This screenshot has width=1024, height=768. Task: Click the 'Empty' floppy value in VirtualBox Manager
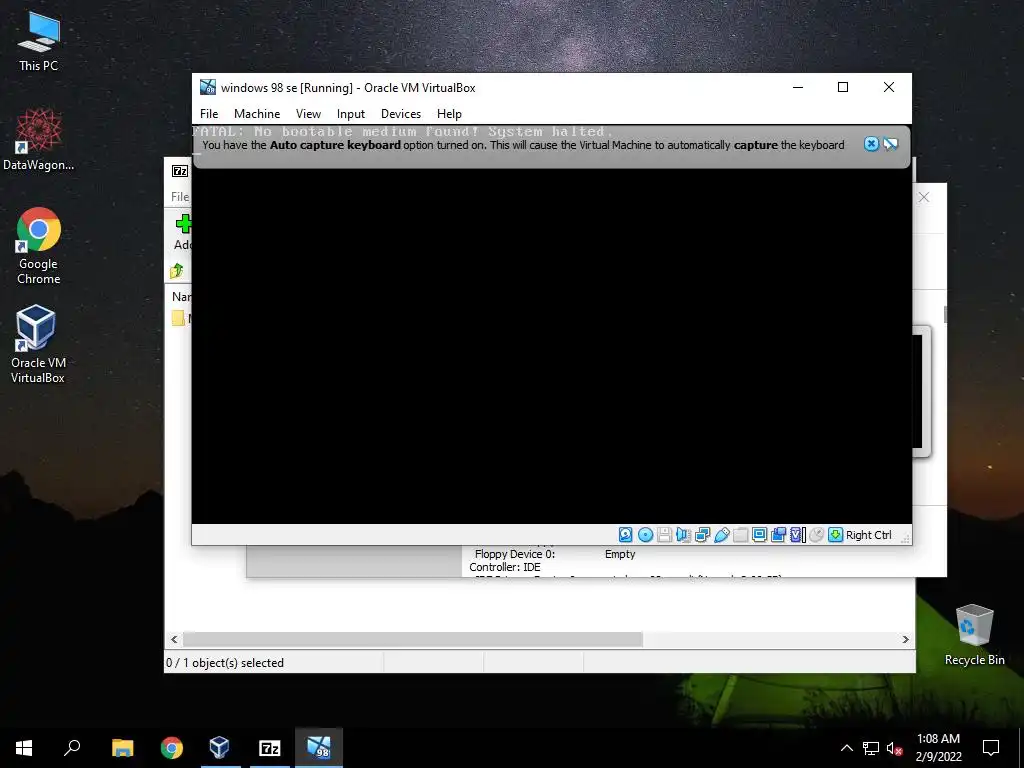pyautogui.click(x=620, y=554)
